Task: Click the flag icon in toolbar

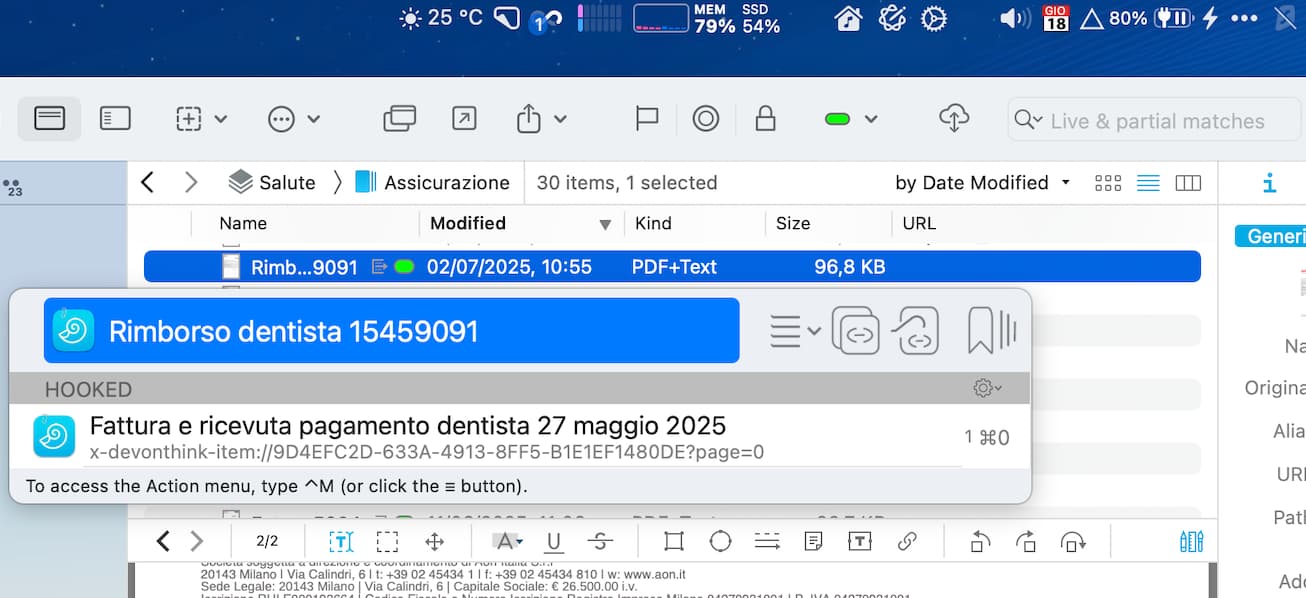Action: coord(647,119)
